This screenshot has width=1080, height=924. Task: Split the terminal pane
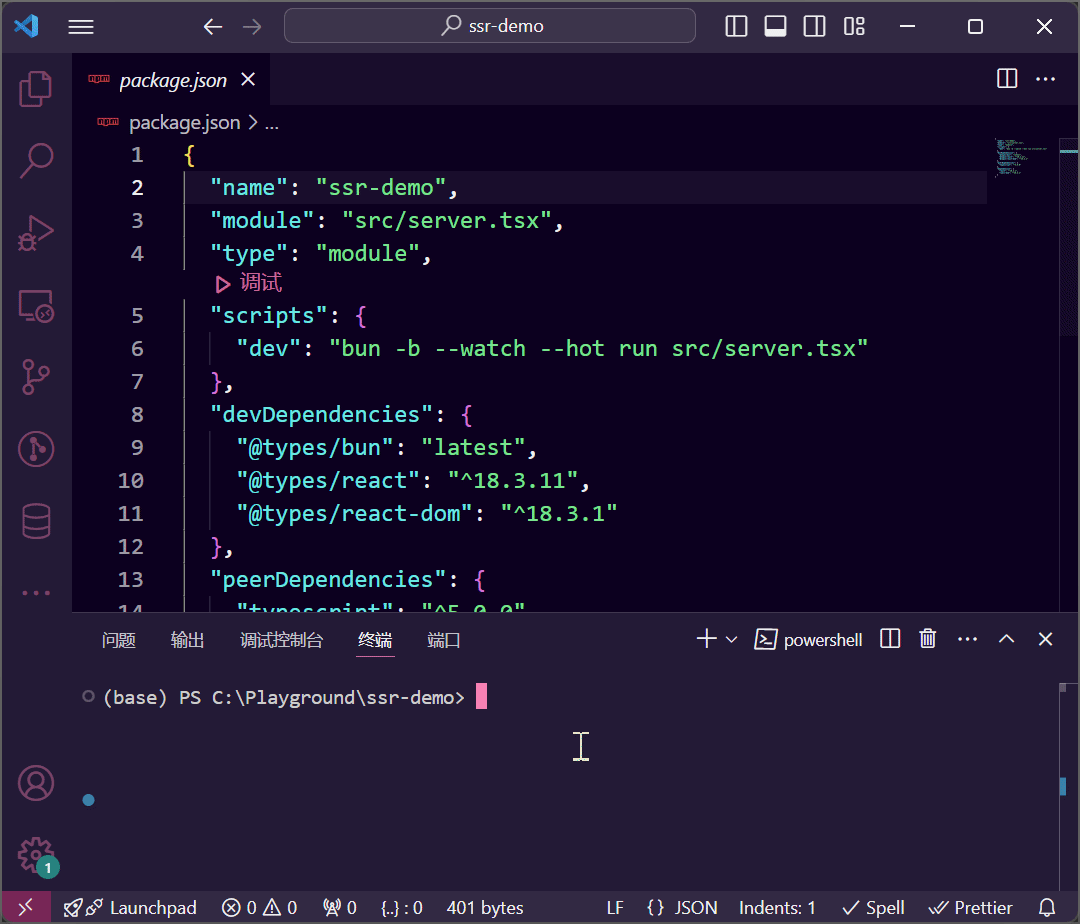point(890,639)
